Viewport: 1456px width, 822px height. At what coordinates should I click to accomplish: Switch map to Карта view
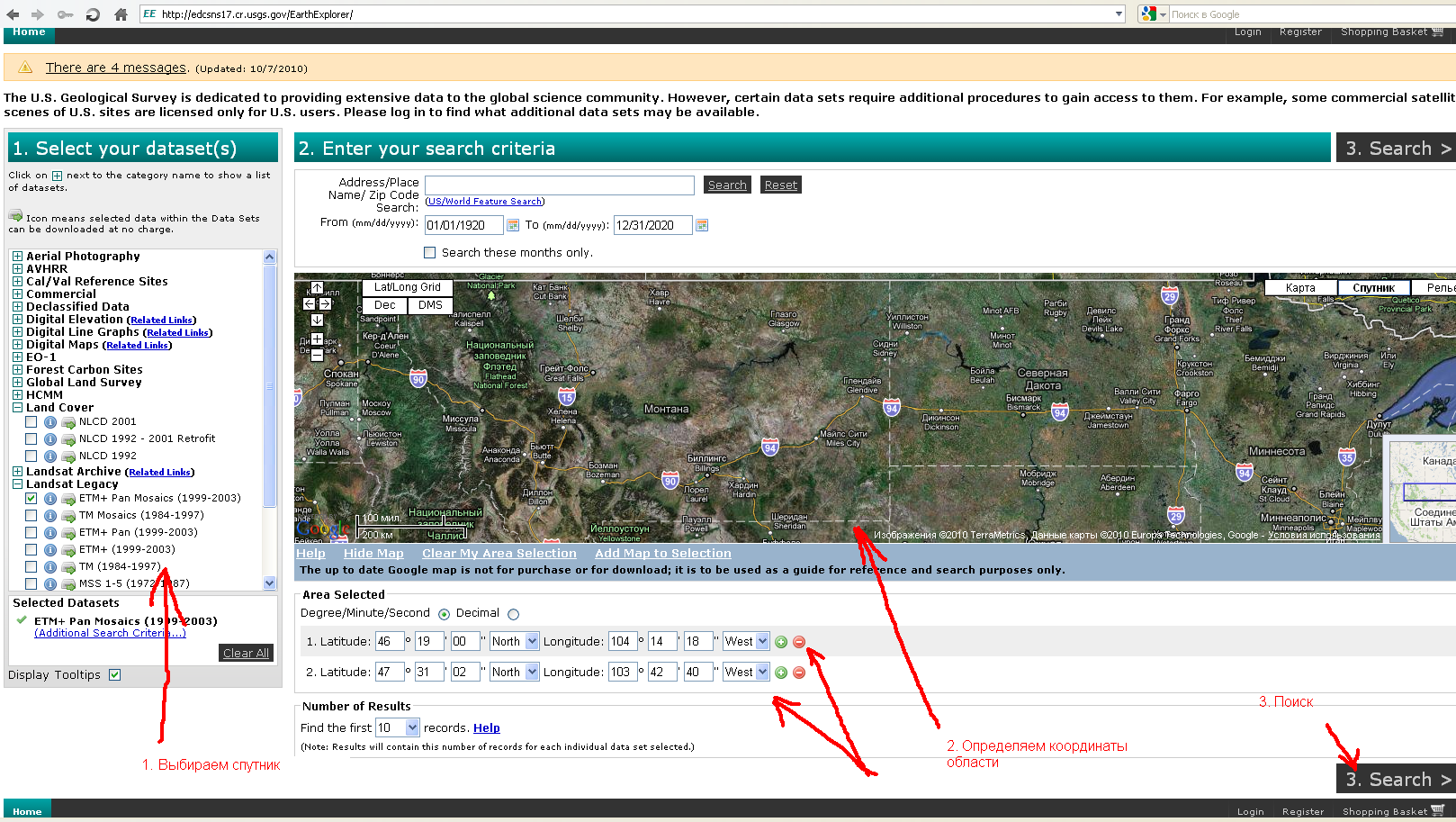coord(1300,287)
